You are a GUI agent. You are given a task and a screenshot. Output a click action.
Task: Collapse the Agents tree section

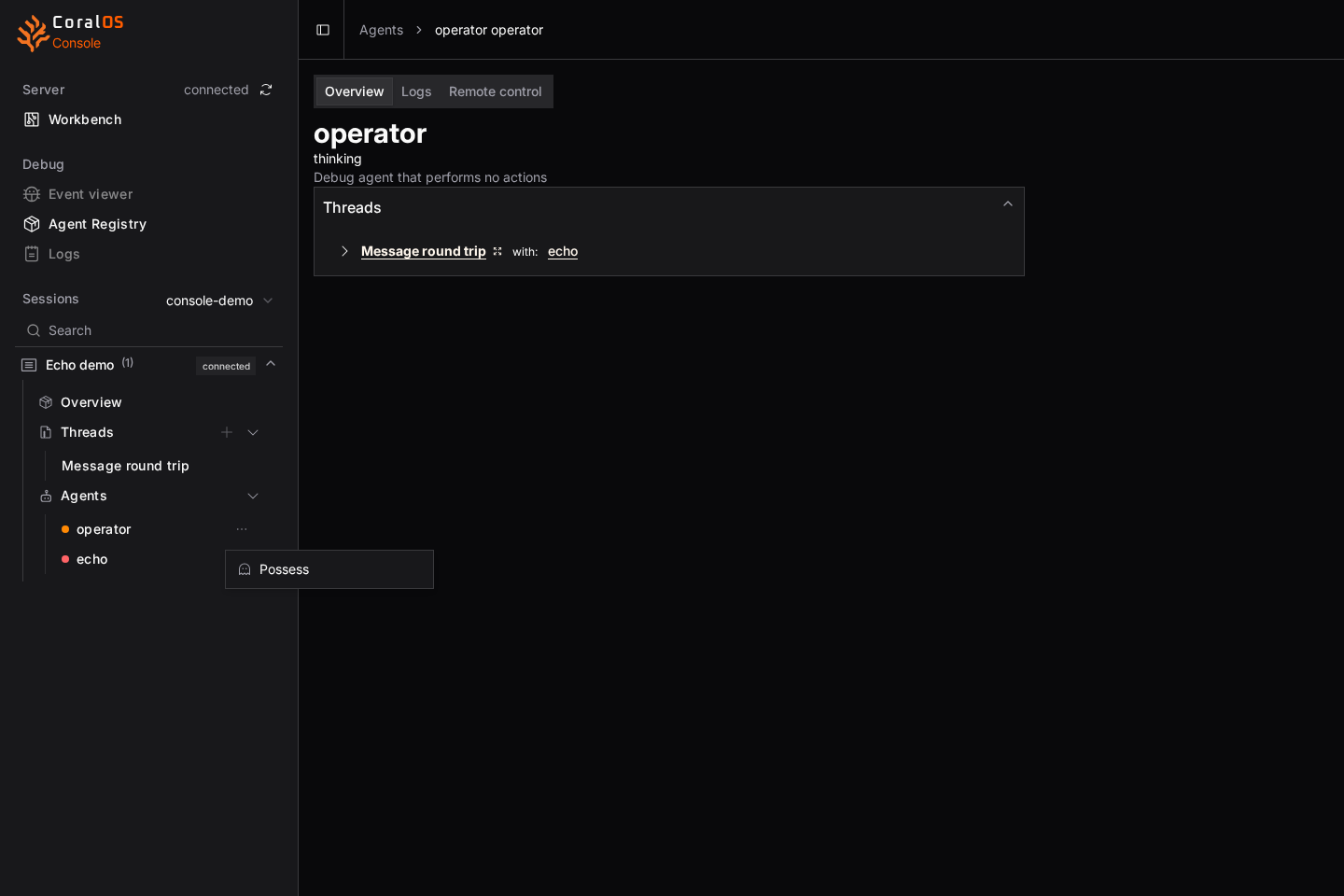coord(253,496)
